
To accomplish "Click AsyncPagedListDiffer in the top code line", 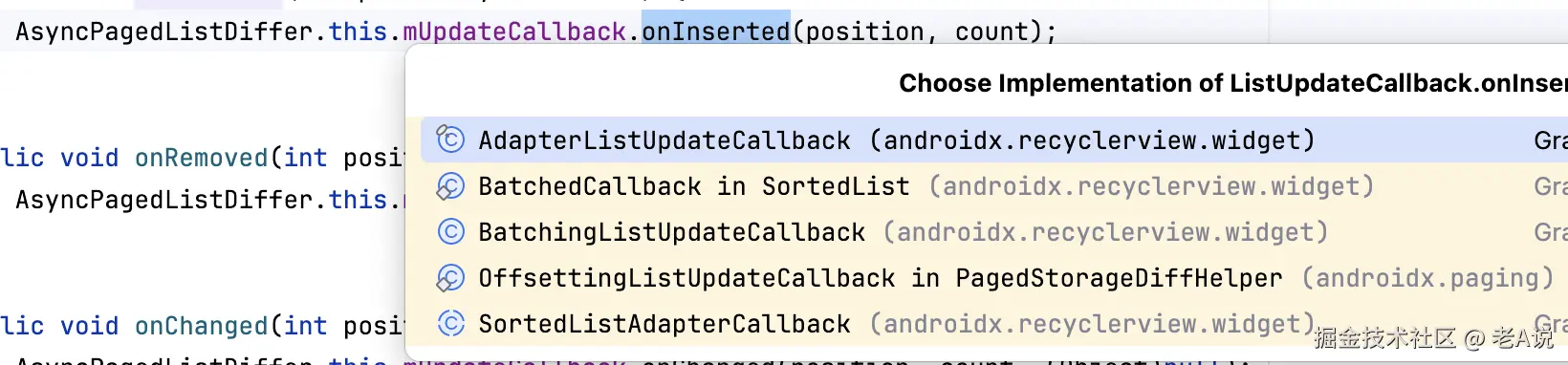I will (164, 32).
